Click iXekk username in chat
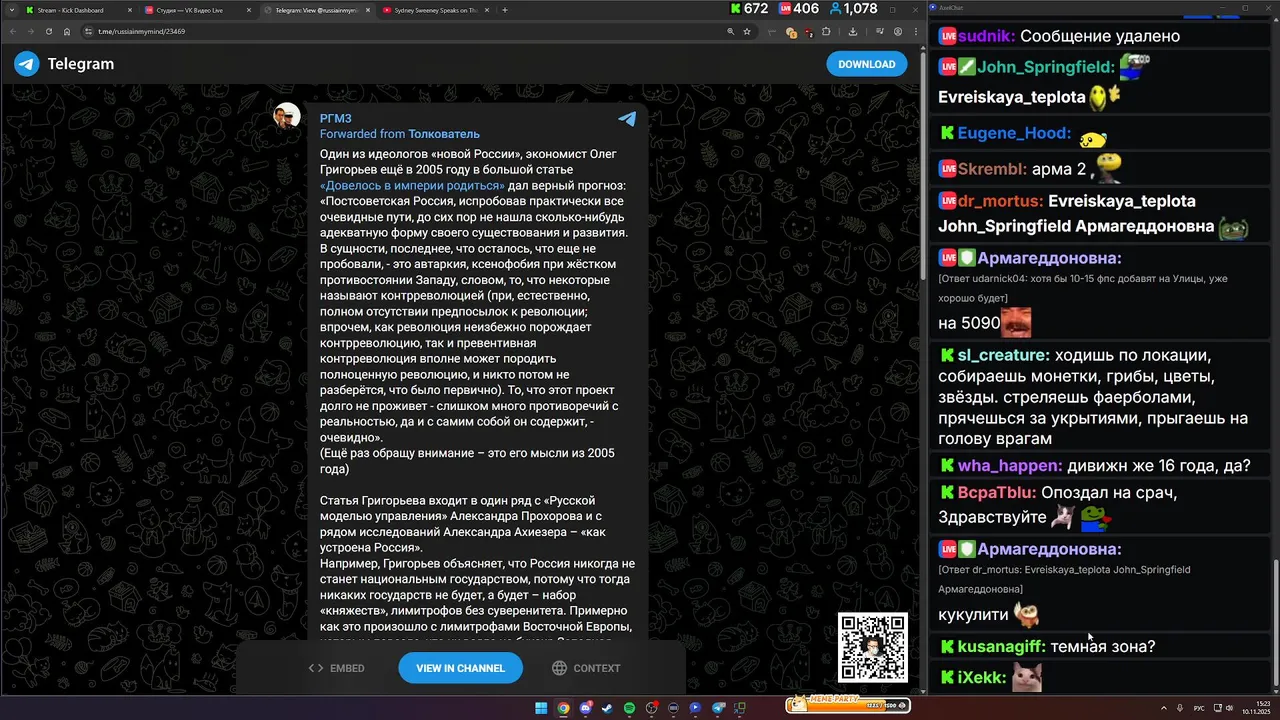This screenshot has height=720, width=1280. point(982,677)
